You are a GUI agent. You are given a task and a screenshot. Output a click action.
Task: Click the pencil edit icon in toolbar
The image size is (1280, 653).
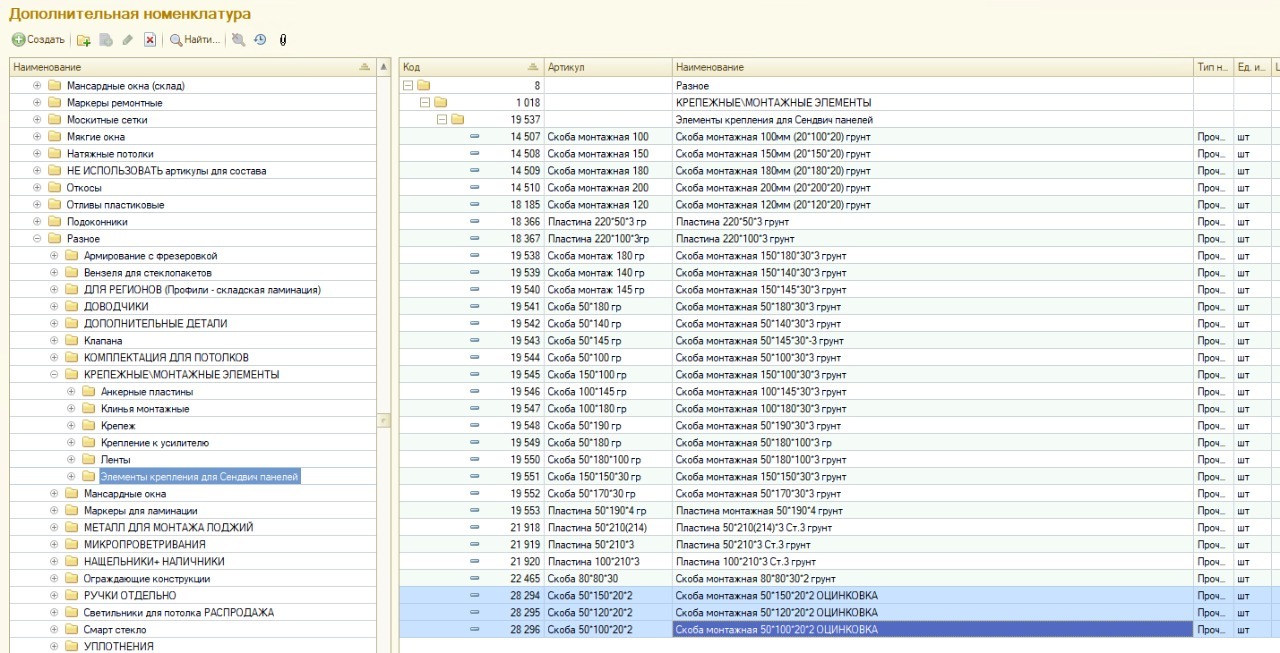pos(127,40)
